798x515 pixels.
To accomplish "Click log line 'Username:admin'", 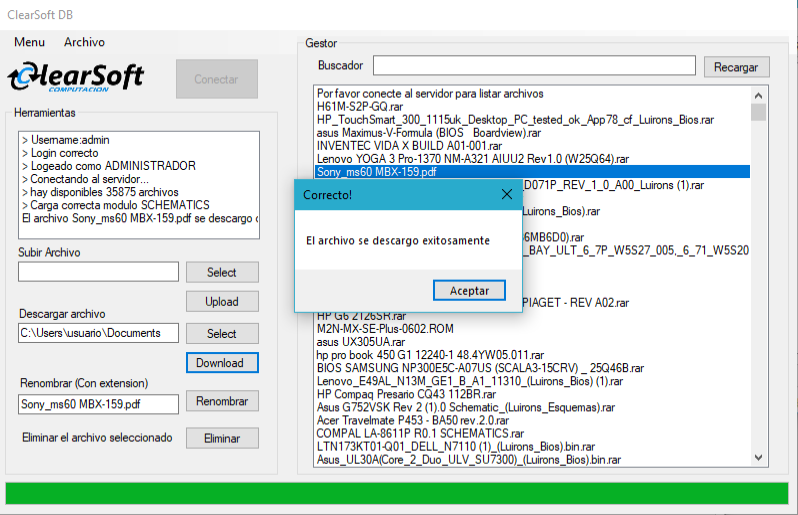I will point(65,140).
